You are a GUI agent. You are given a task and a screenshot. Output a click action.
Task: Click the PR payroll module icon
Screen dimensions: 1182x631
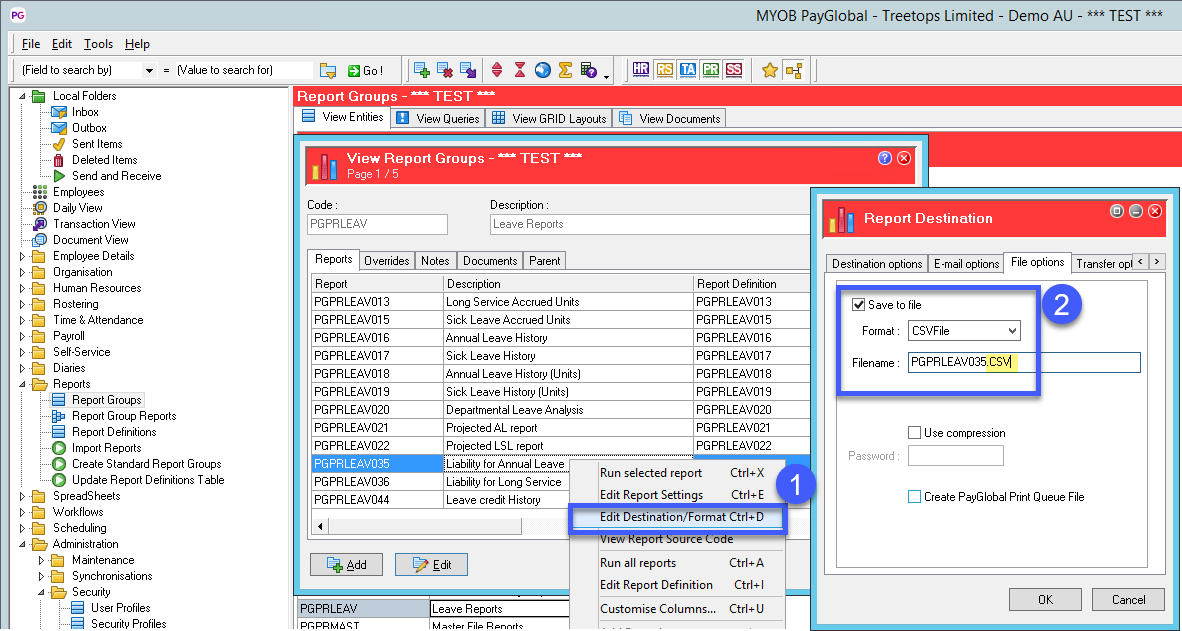tap(711, 70)
